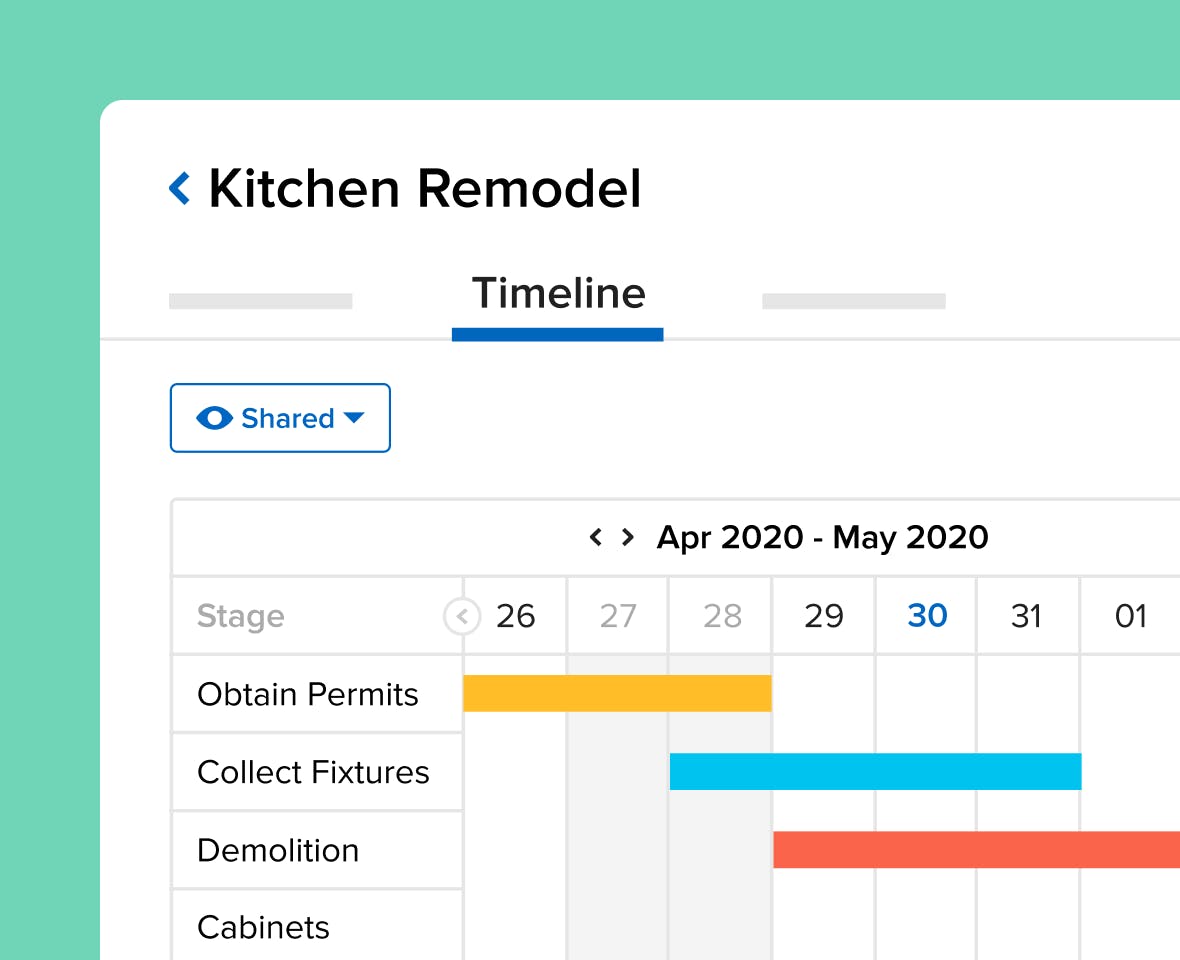Go to next date range arrow

(628, 537)
